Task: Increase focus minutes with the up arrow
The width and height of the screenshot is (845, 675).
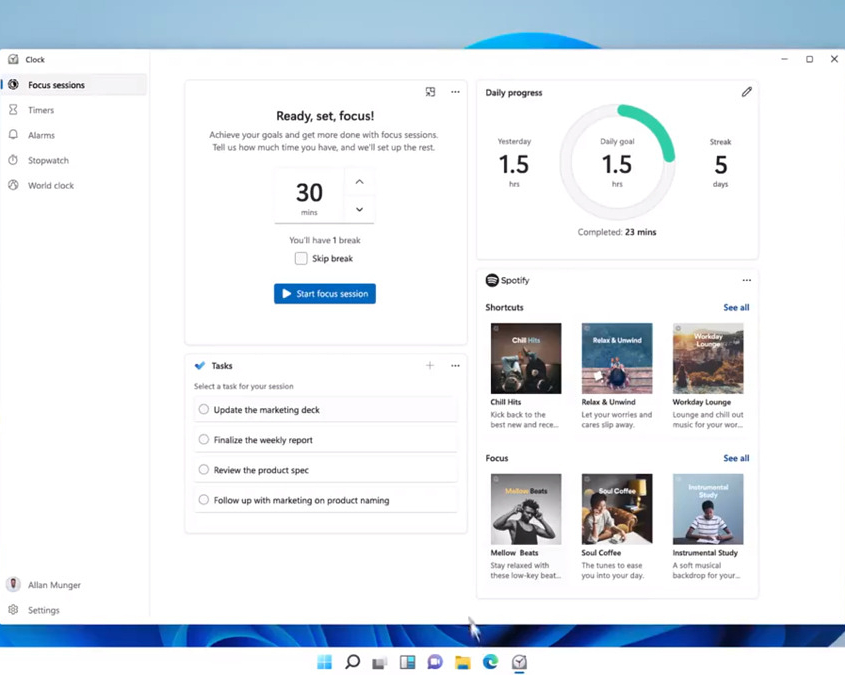Action: tap(359, 182)
